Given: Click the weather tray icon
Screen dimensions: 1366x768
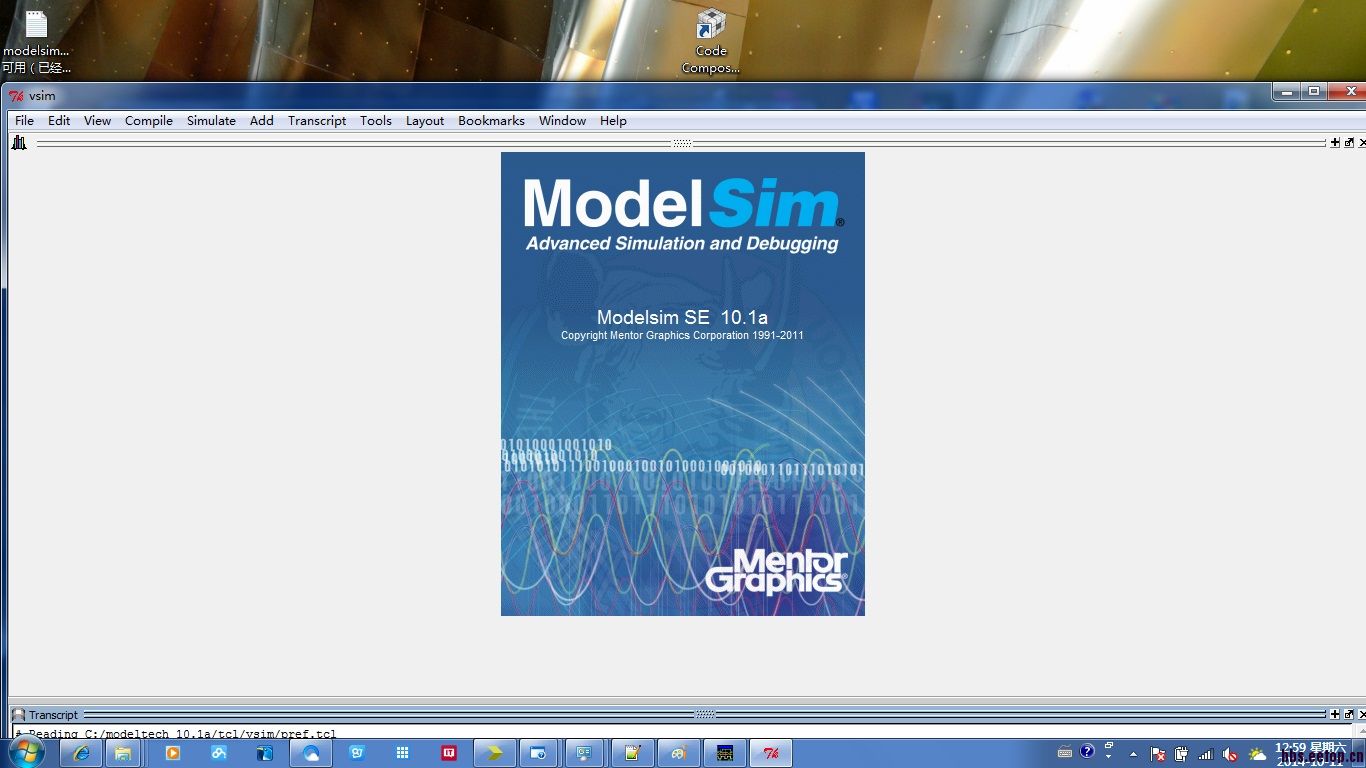Looking at the screenshot, I should [1257, 754].
